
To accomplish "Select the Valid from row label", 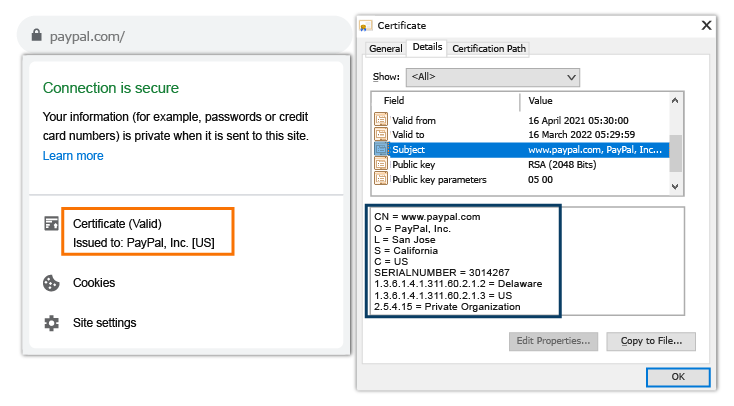I will click(x=414, y=120).
